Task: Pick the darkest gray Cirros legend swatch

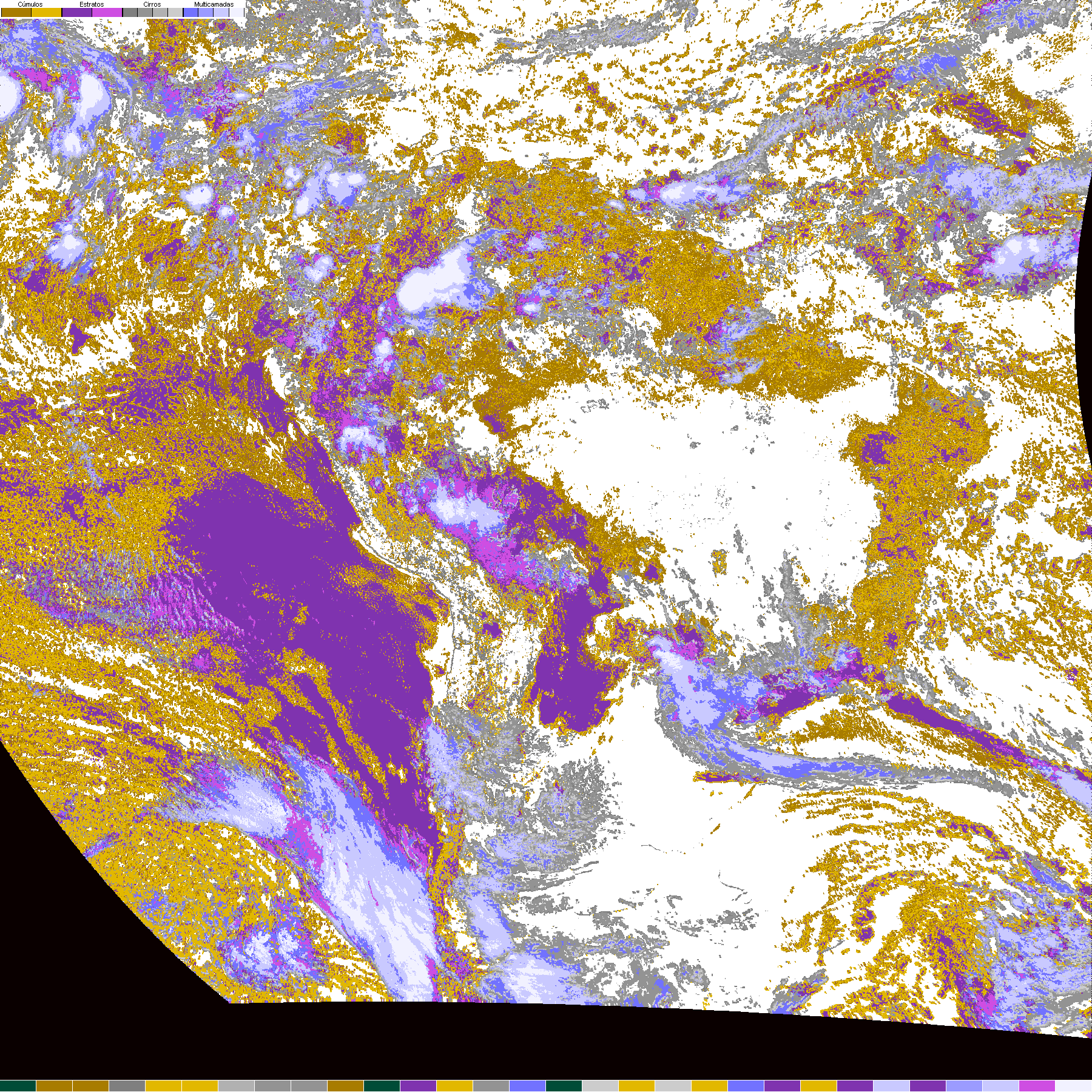Action: point(130,13)
